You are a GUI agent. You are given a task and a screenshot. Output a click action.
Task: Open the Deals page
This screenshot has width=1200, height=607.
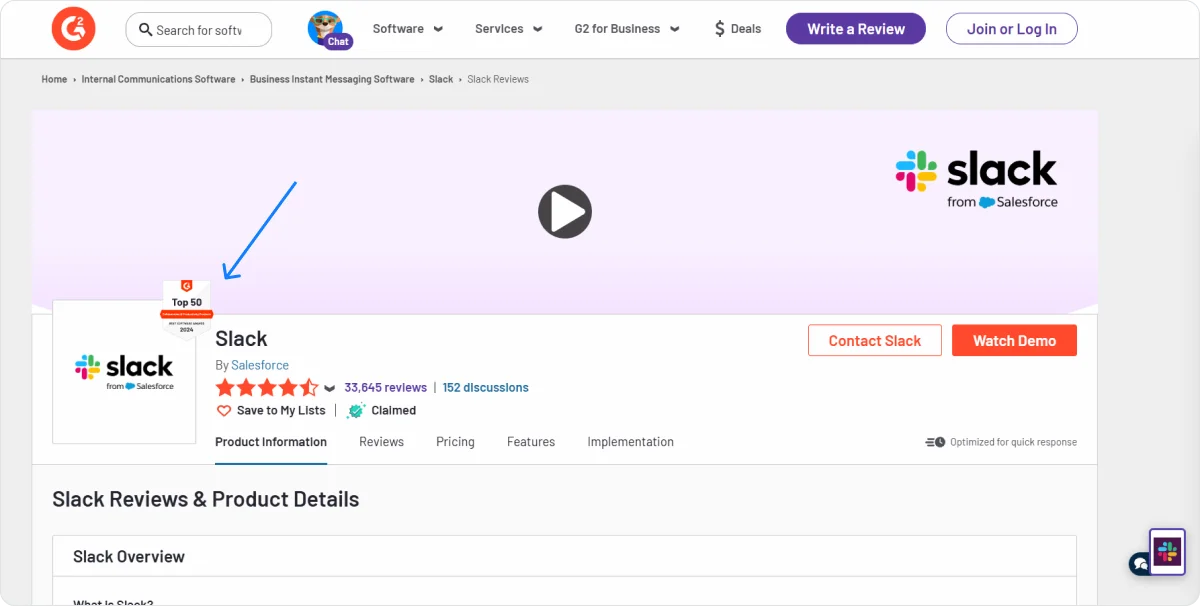737,29
